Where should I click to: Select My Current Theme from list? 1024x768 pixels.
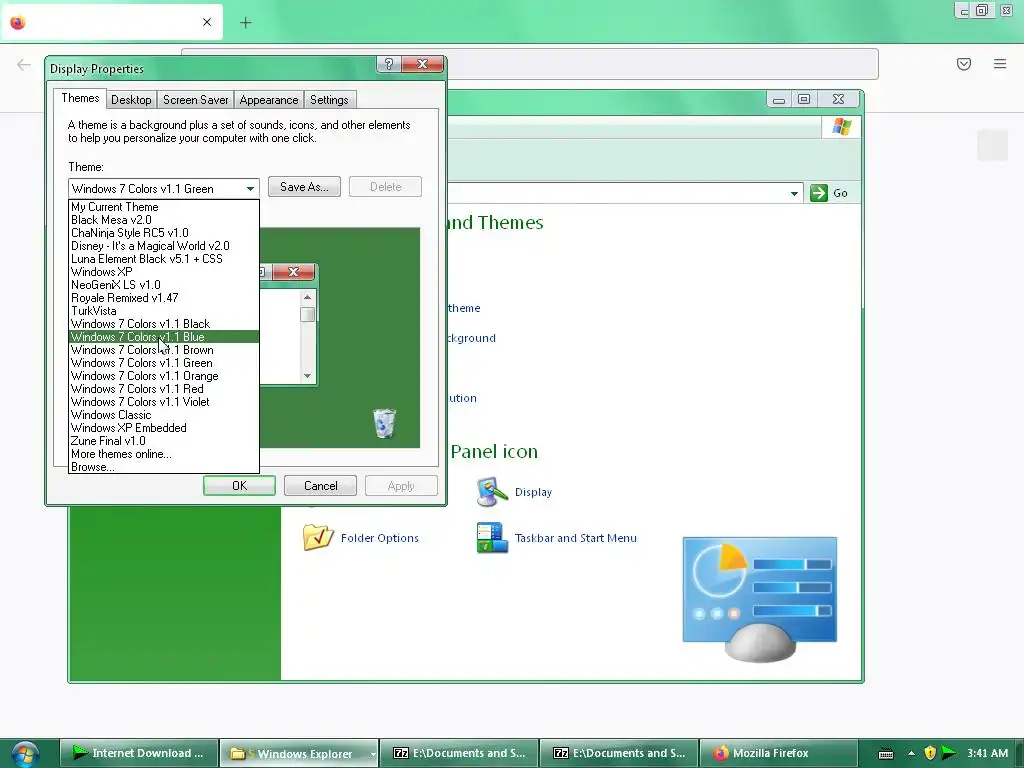coord(164,207)
